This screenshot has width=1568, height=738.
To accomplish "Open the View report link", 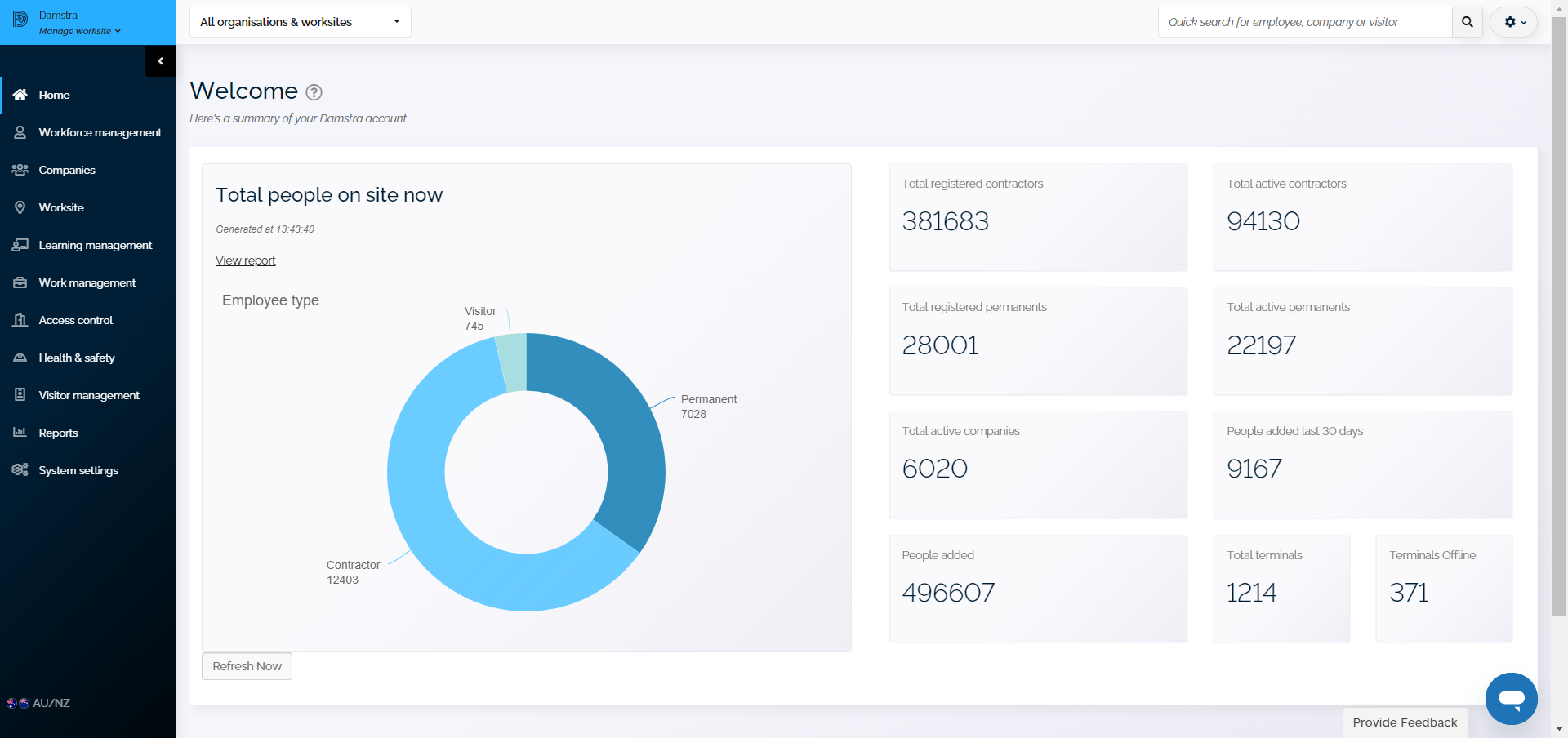I will 246,260.
